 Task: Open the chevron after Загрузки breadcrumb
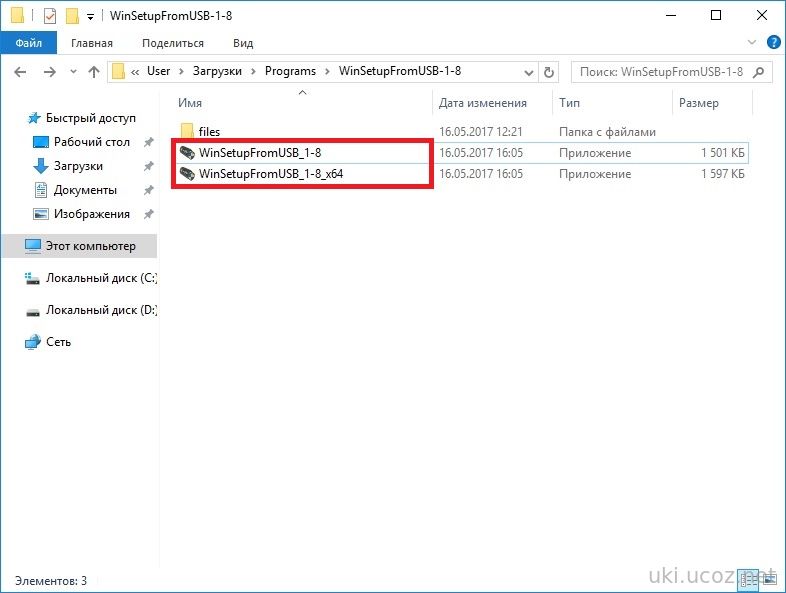click(x=253, y=72)
